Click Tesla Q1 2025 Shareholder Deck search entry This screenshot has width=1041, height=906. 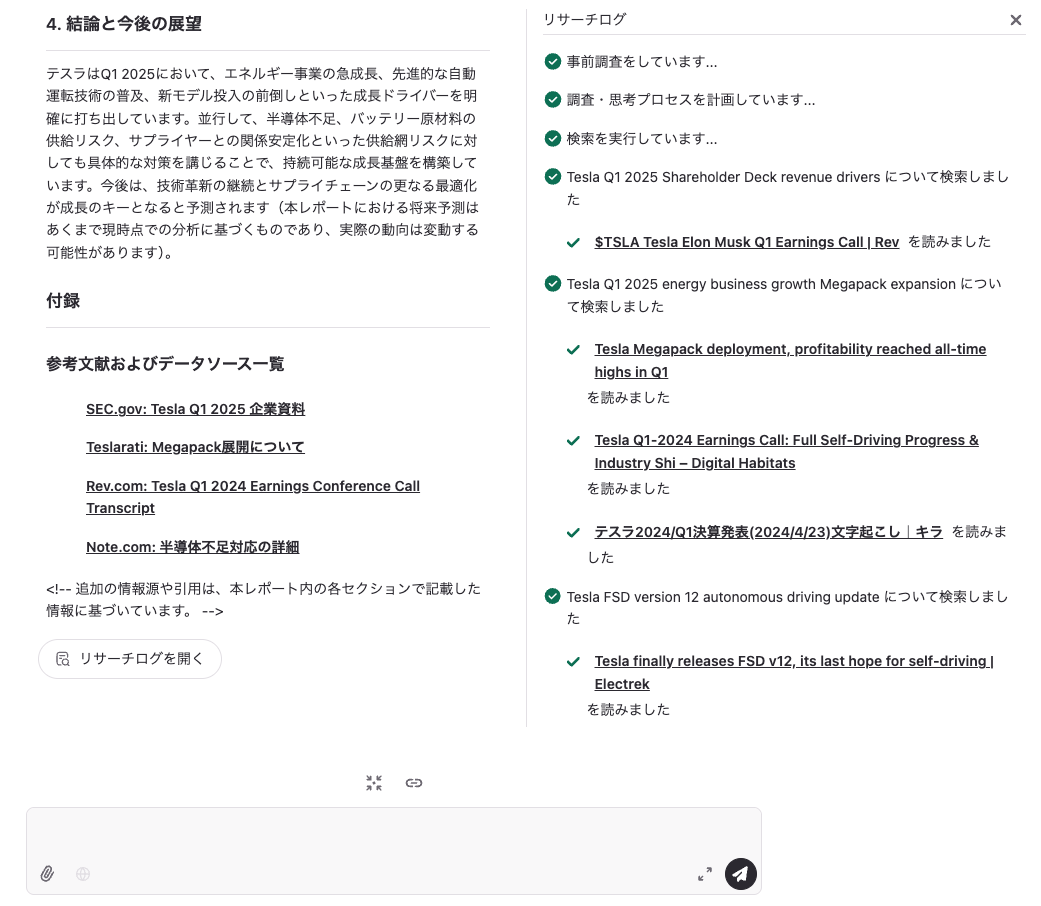point(787,188)
